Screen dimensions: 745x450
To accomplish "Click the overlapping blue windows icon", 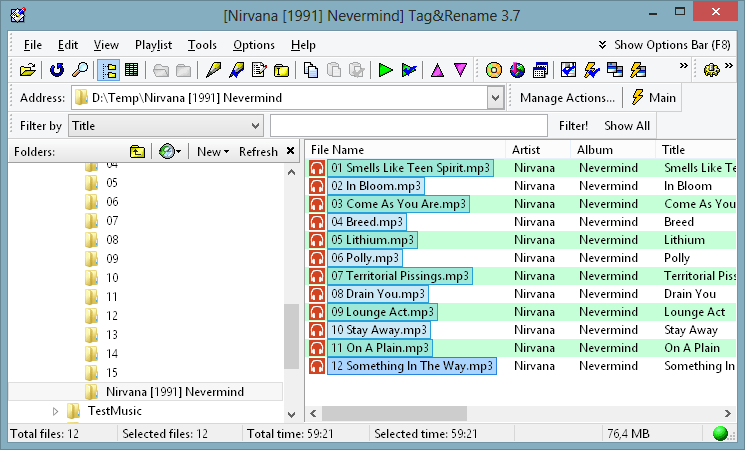I will tap(615, 70).
